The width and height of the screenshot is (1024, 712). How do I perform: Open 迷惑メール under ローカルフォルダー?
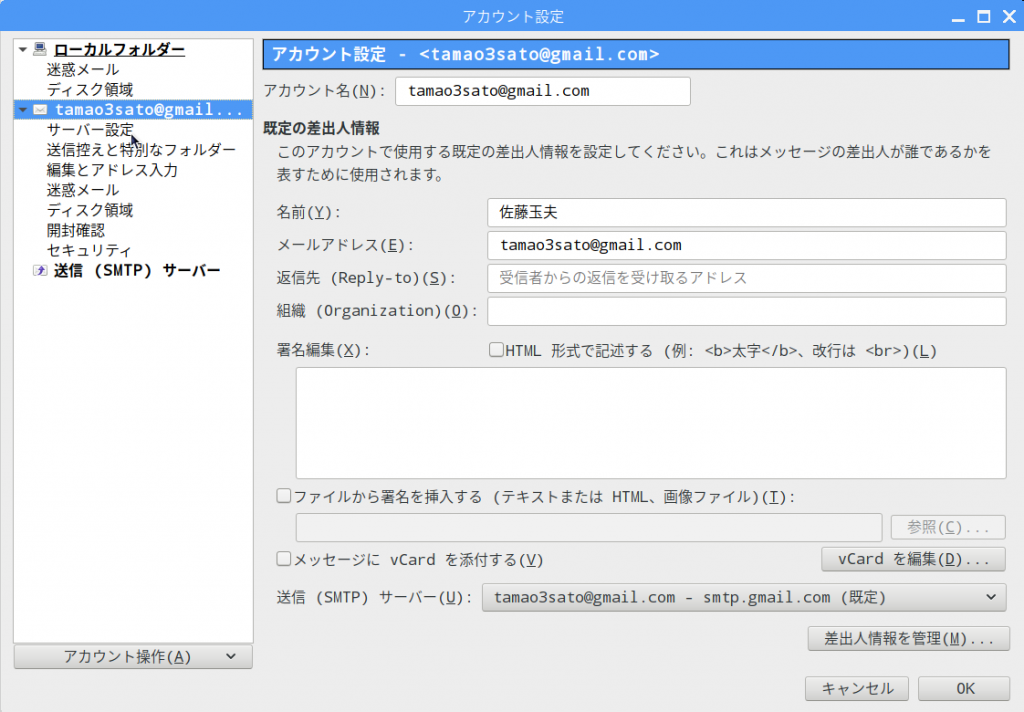point(83,69)
